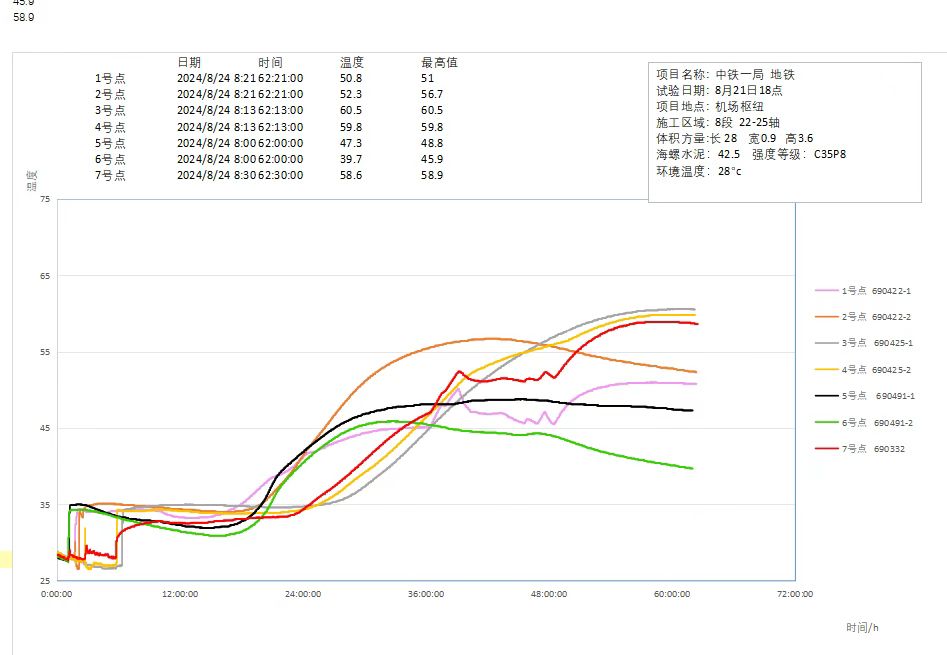Select the 75 y-axis tick label
The width and height of the screenshot is (947, 655).
(45, 199)
